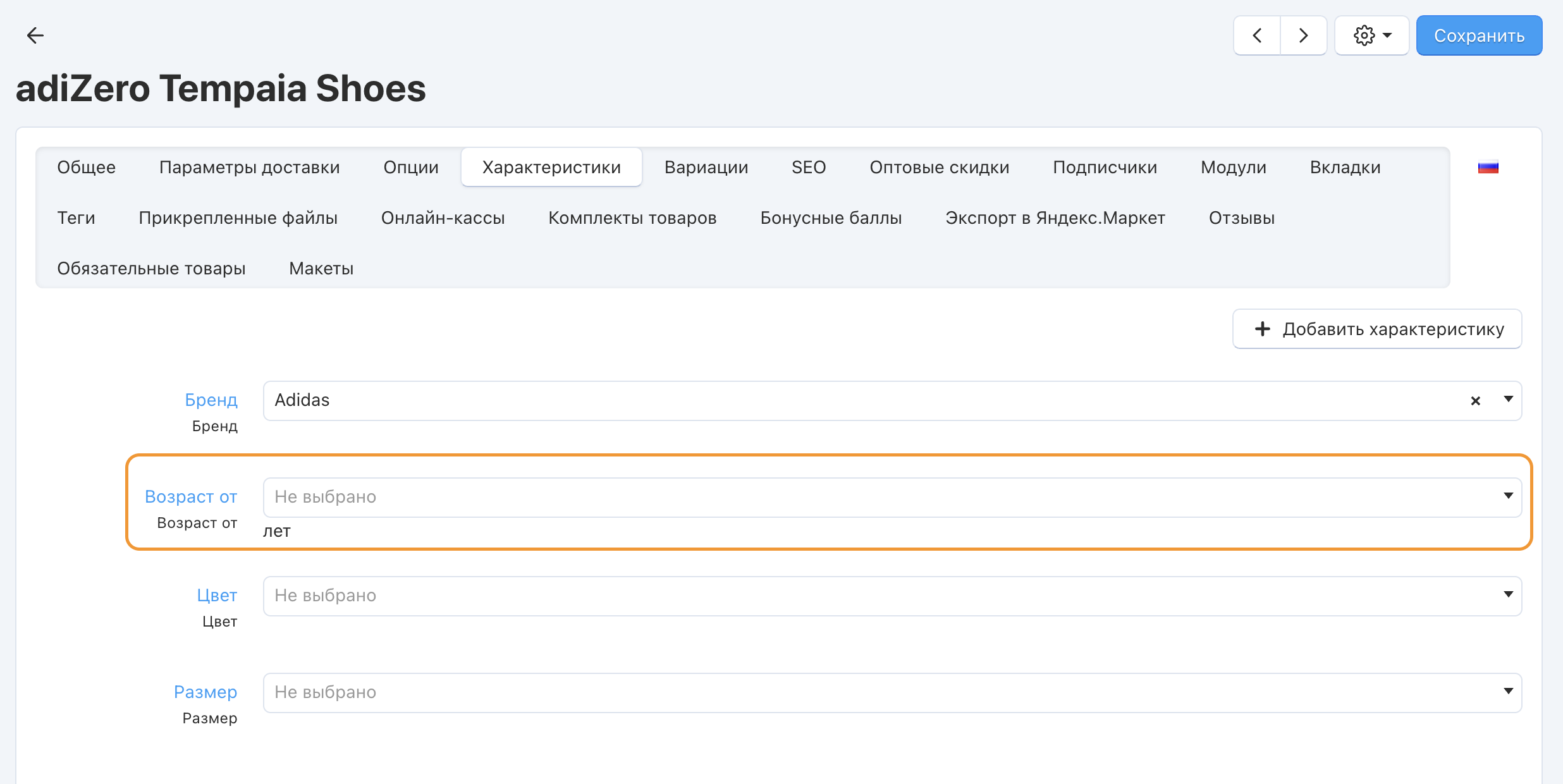Click Добавить характеристику button
This screenshot has height=784, width=1563.
[1377, 329]
